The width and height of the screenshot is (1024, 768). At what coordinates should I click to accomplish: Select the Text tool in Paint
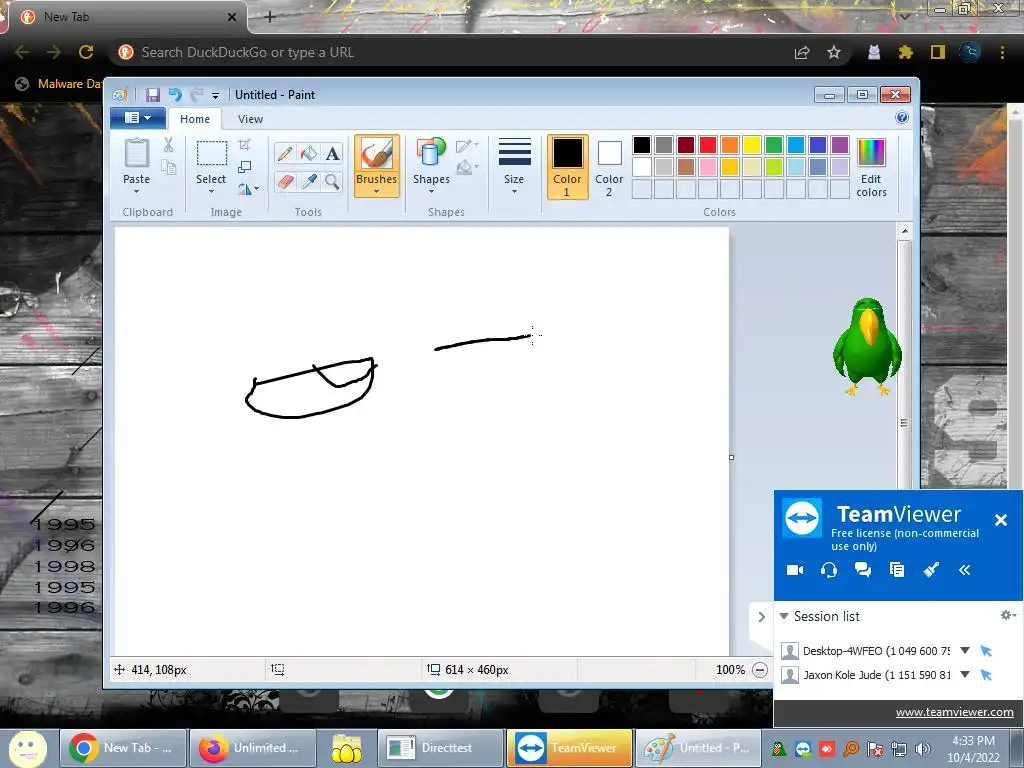(332, 153)
